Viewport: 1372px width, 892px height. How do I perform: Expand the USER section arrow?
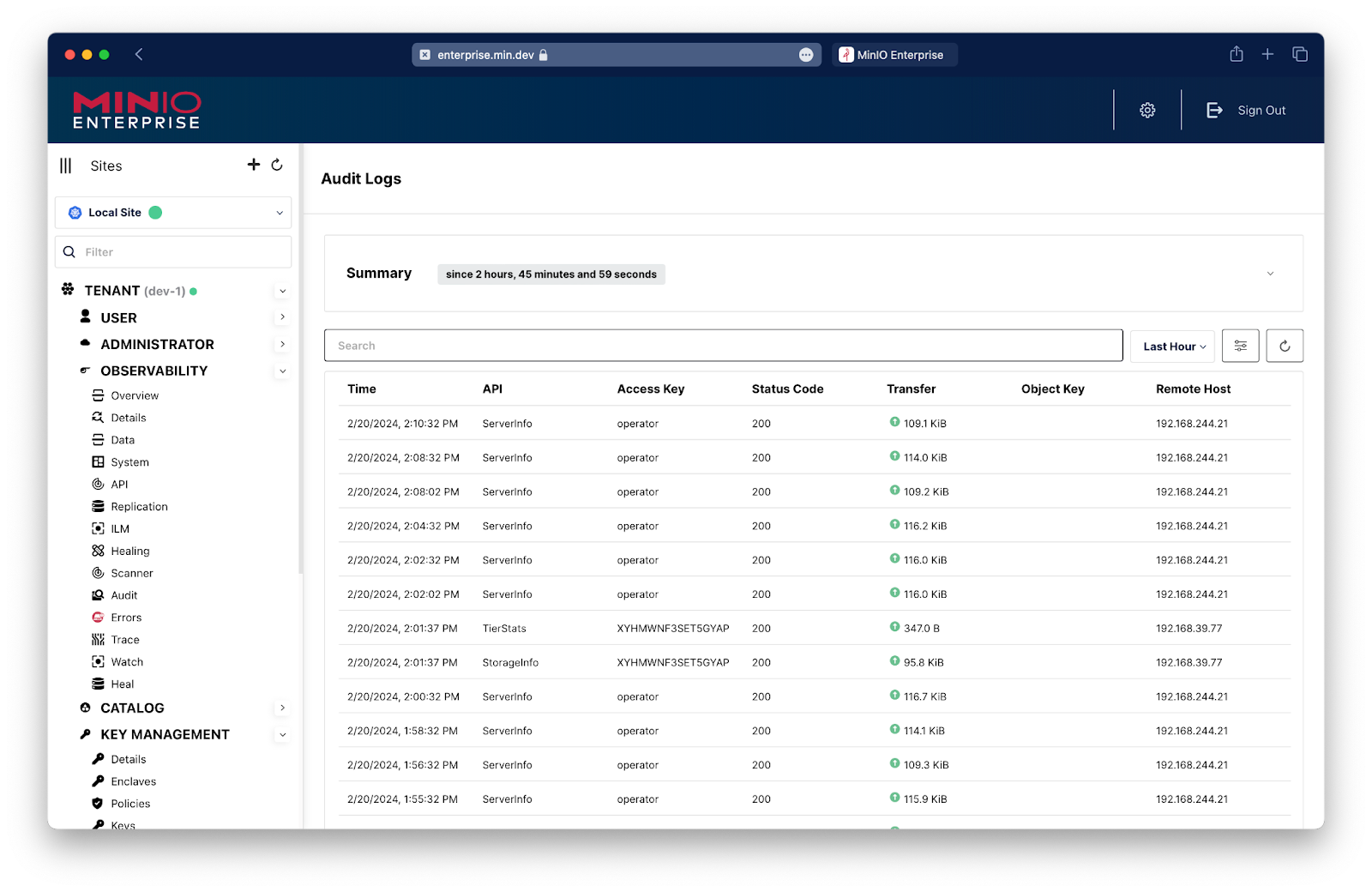click(x=282, y=317)
